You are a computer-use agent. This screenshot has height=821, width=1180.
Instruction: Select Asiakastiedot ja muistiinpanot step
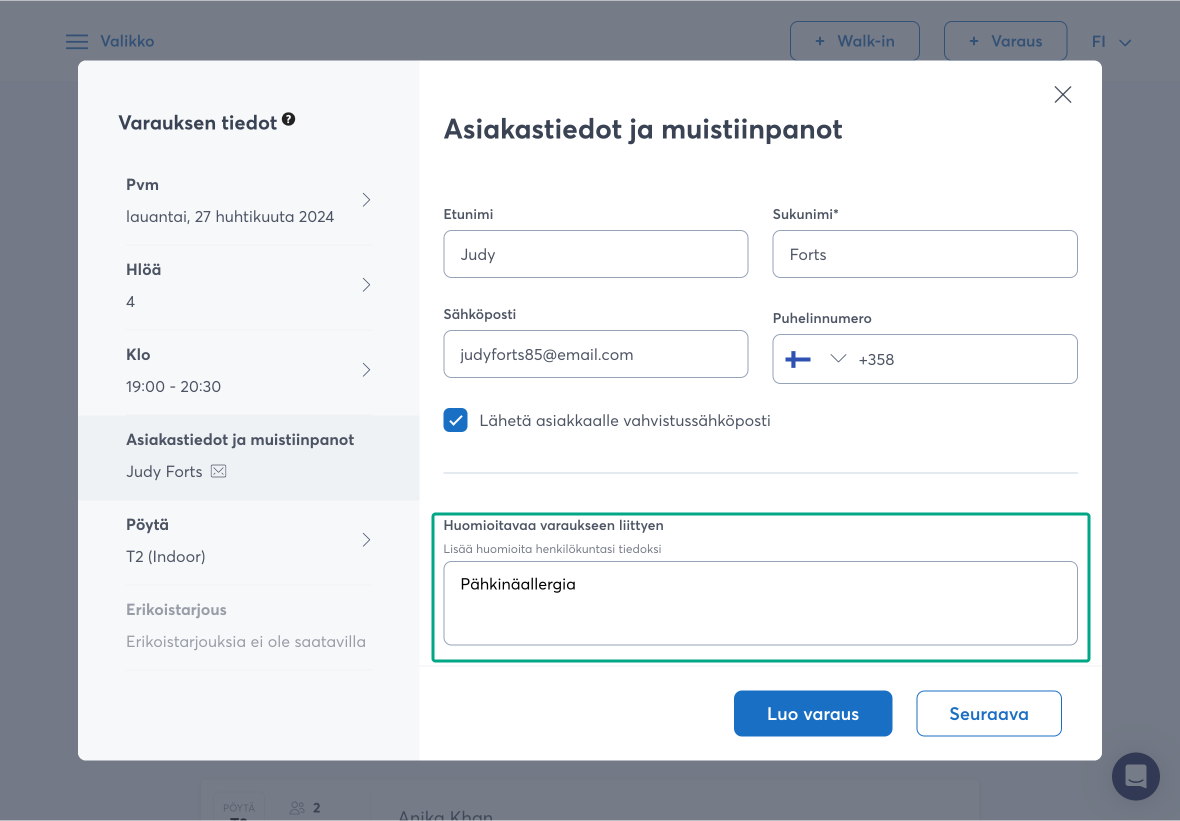(x=247, y=455)
